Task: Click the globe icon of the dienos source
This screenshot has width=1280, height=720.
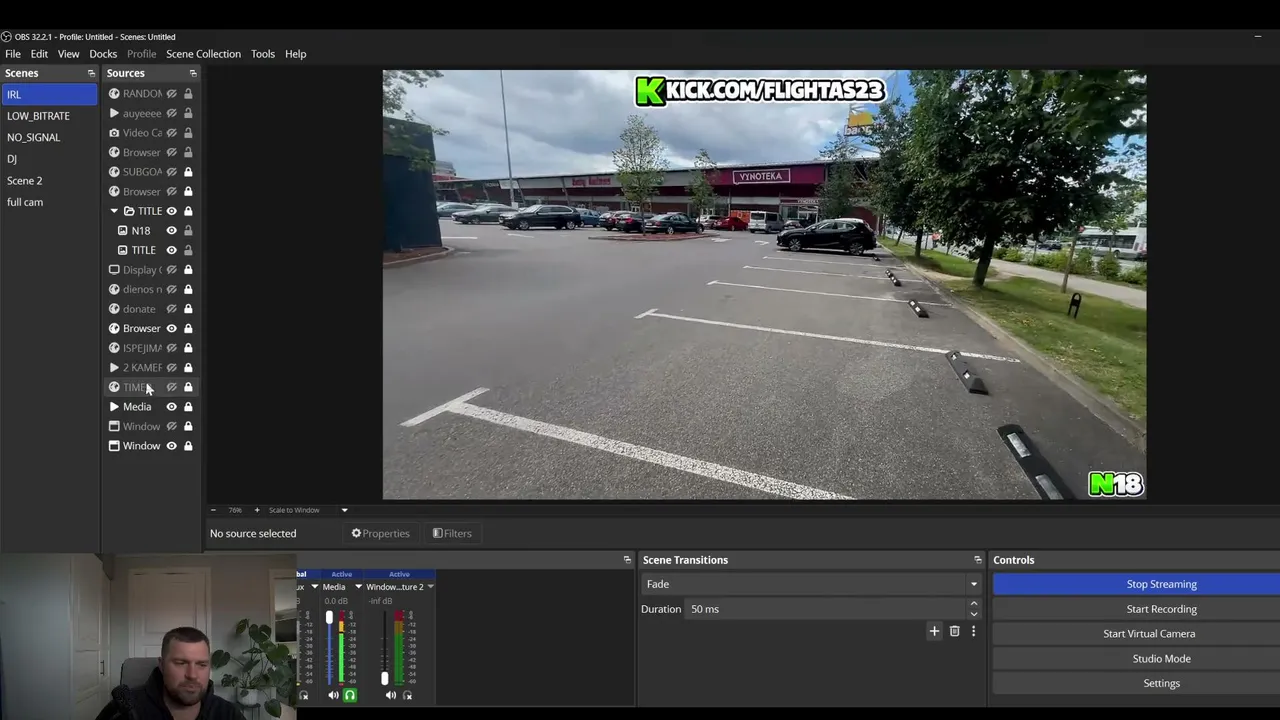Action: (x=114, y=289)
